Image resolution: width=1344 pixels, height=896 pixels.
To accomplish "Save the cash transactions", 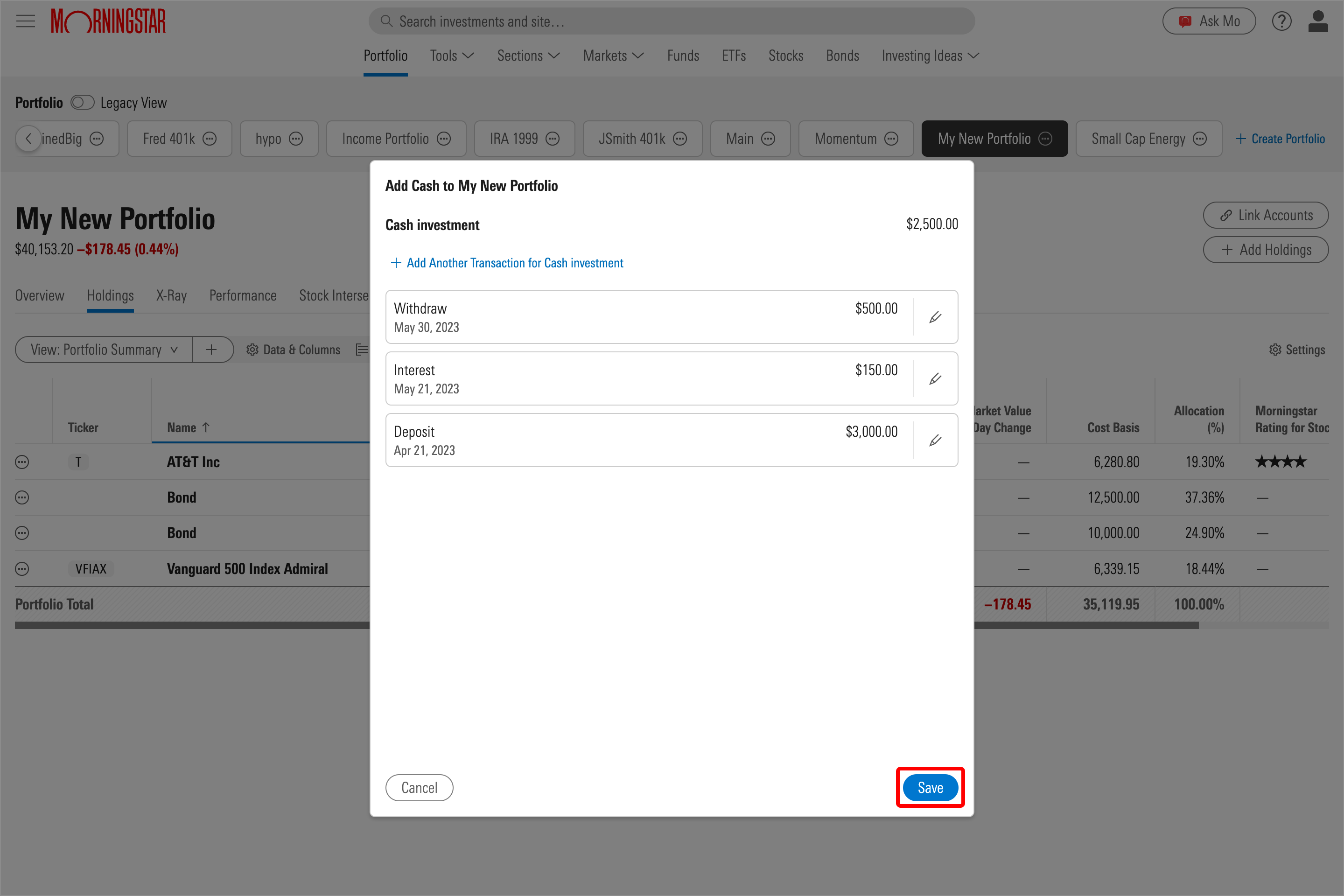I will [x=930, y=788].
